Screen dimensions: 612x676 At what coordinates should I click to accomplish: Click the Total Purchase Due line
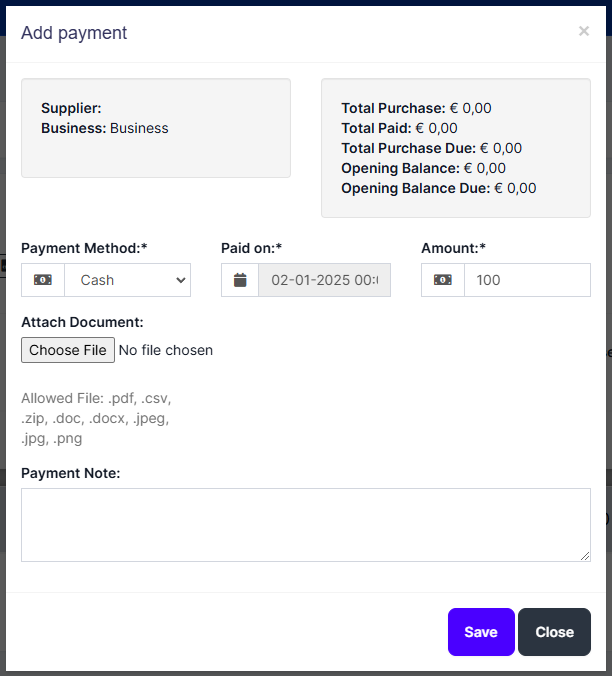point(431,148)
